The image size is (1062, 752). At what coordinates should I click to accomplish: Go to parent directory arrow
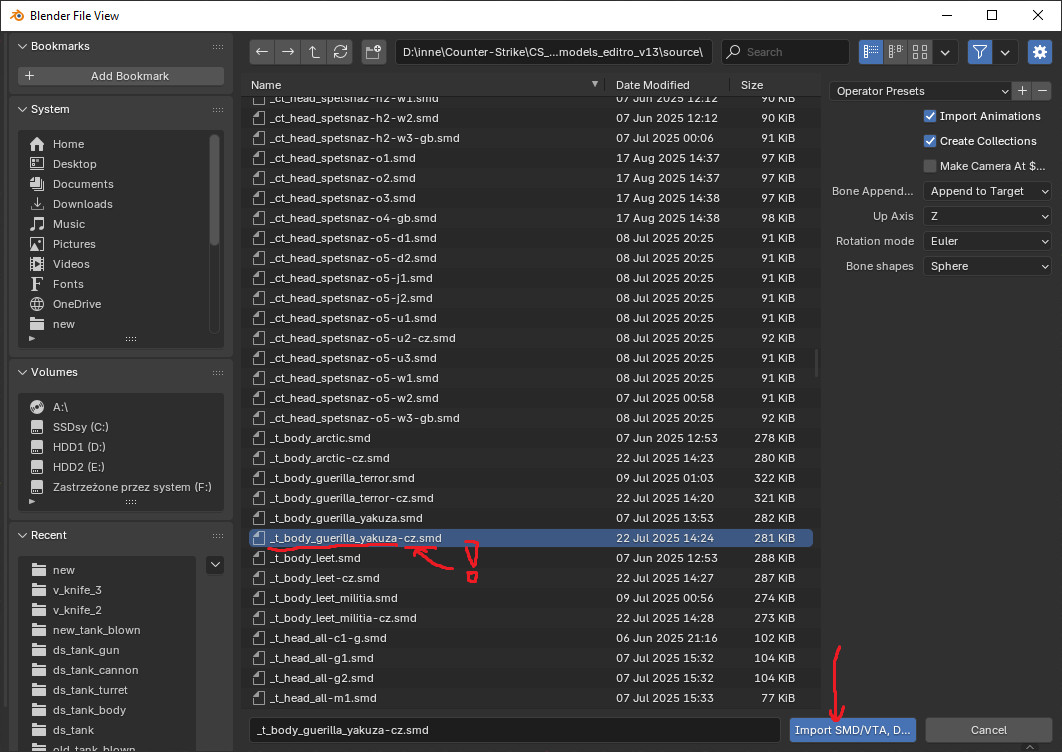(x=314, y=52)
